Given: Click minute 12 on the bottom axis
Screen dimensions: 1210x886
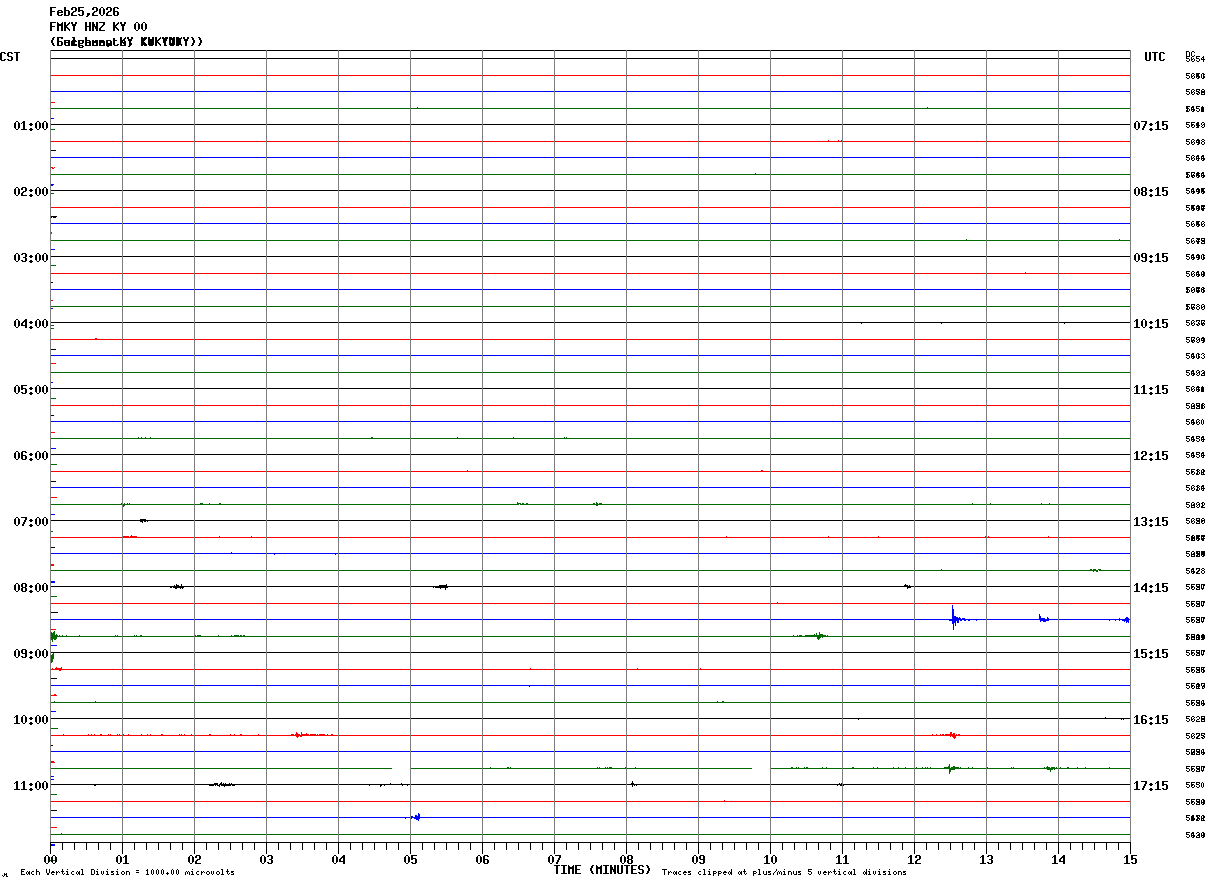Looking at the screenshot, I should click(914, 859).
